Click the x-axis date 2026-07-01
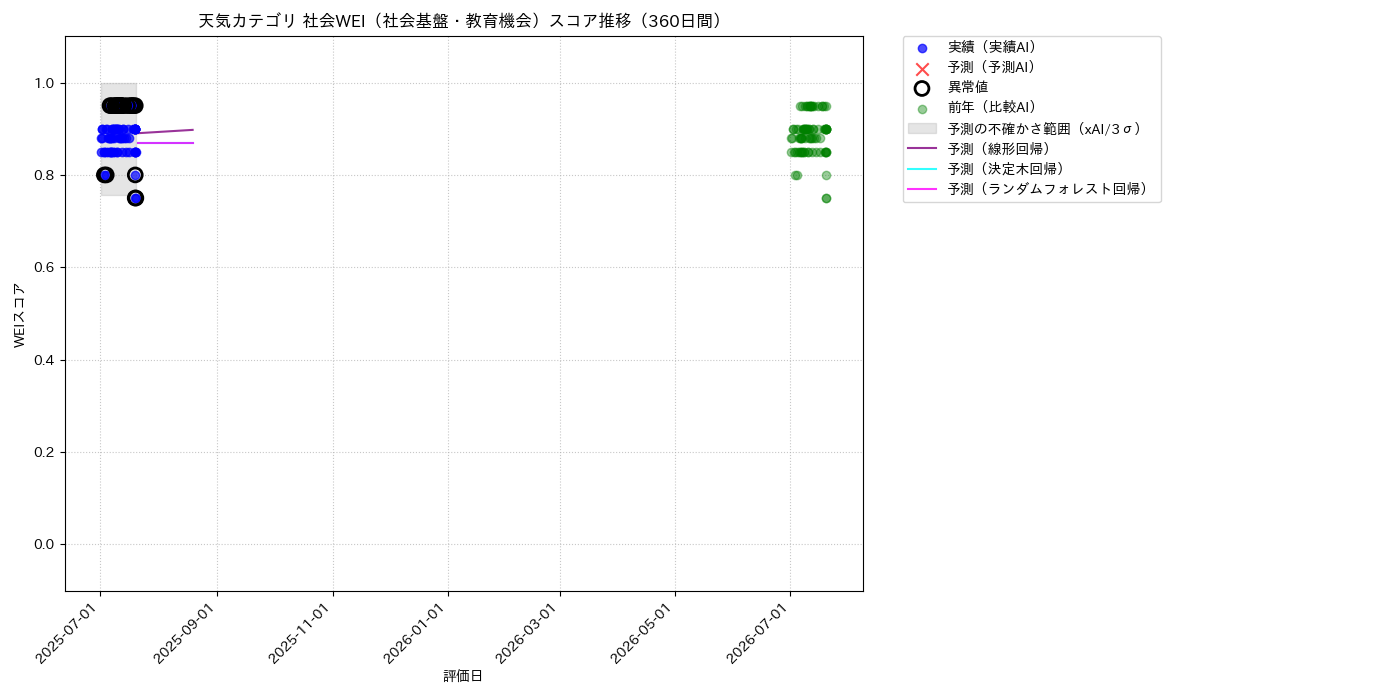 point(760,632)
